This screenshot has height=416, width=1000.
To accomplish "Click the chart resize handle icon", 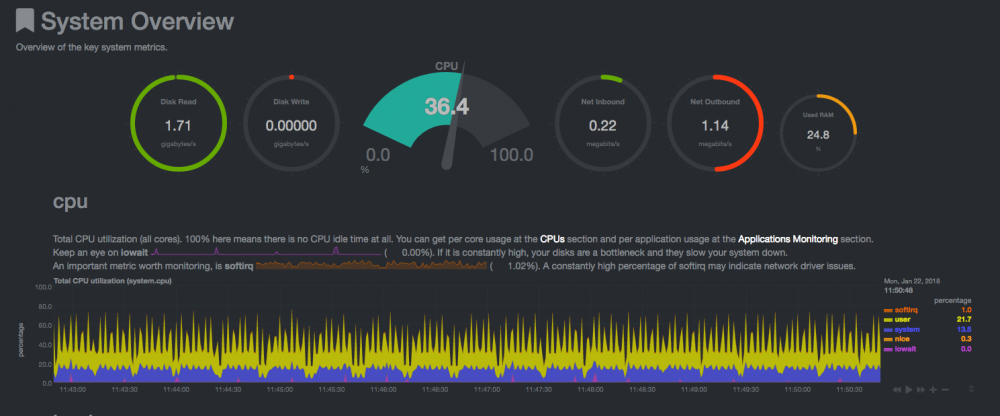I will point(971,389).
